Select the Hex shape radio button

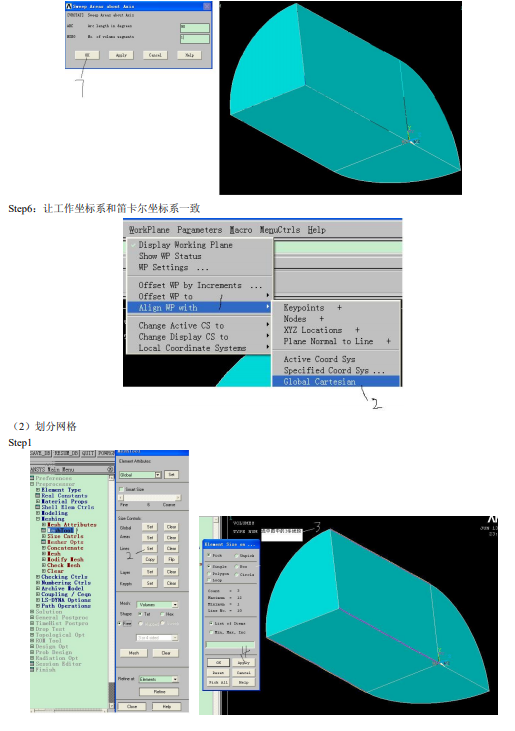coord(162,614)
